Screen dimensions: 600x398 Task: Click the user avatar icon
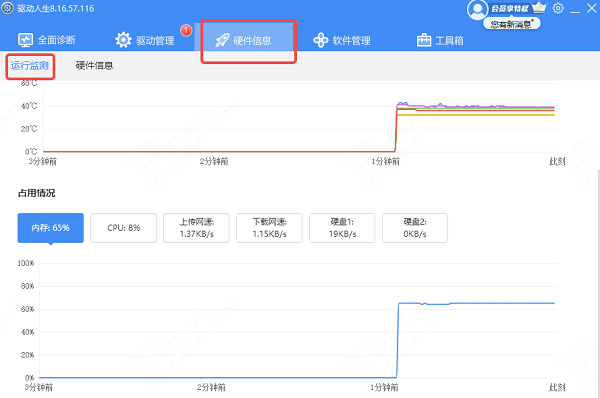pos(477,10)
